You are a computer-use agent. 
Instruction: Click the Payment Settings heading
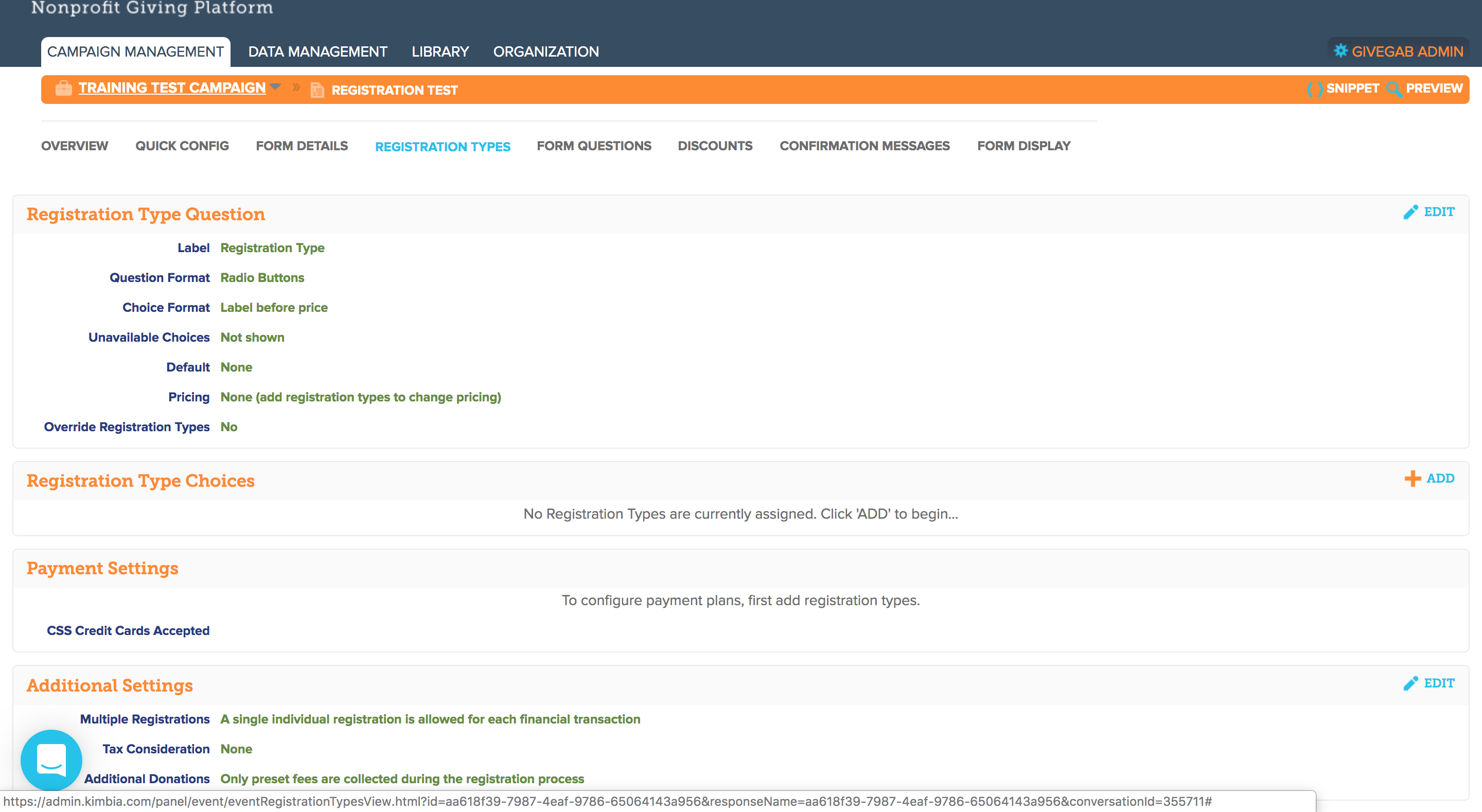[x=102, y=568]
